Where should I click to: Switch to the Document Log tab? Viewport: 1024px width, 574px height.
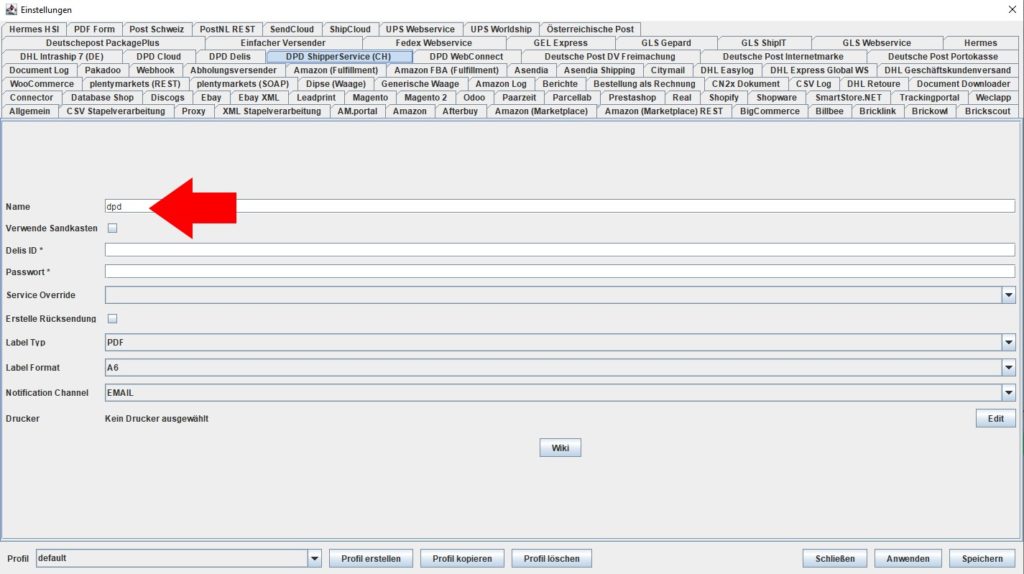[39, 71]
